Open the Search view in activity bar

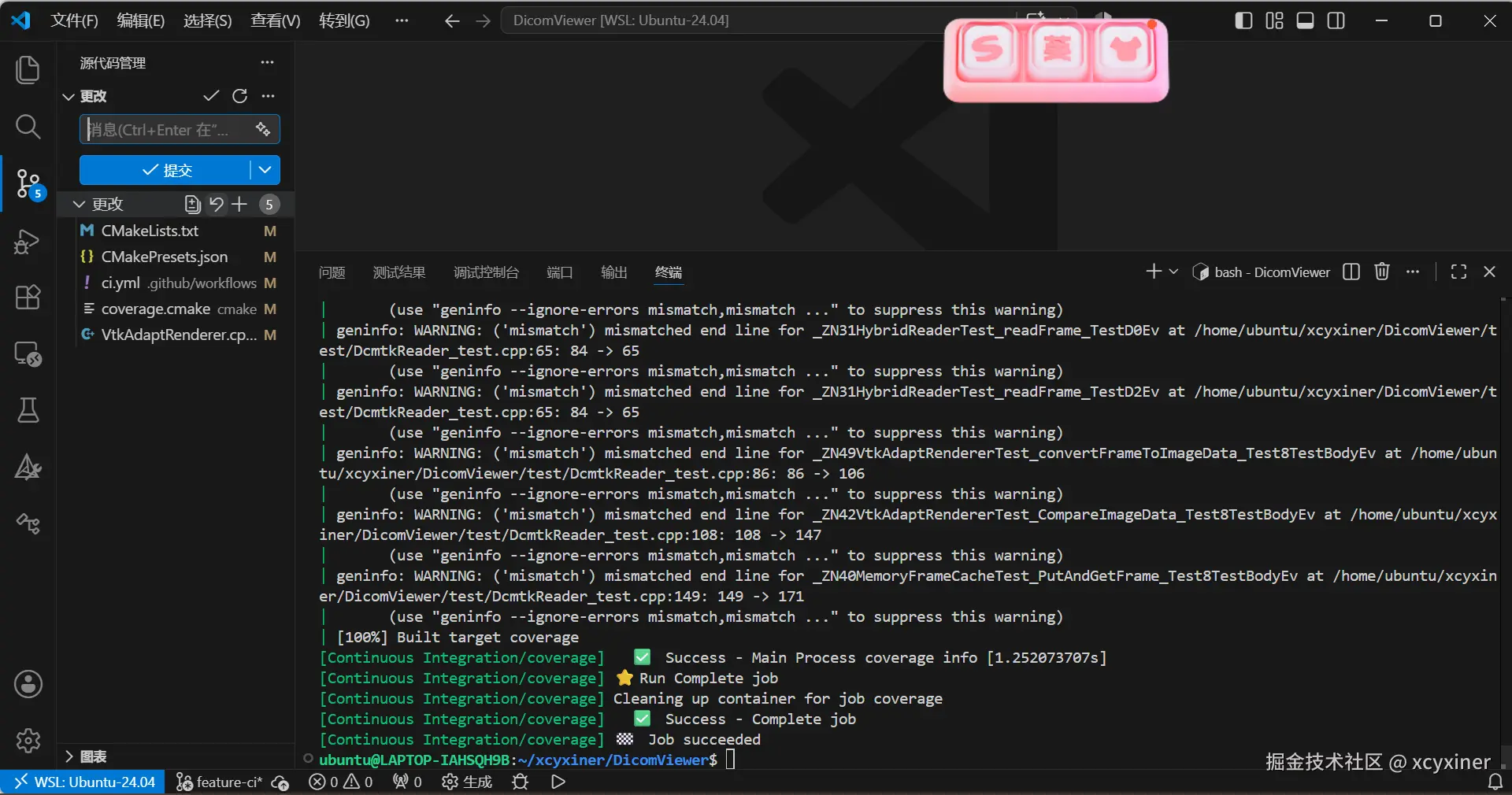28,126
